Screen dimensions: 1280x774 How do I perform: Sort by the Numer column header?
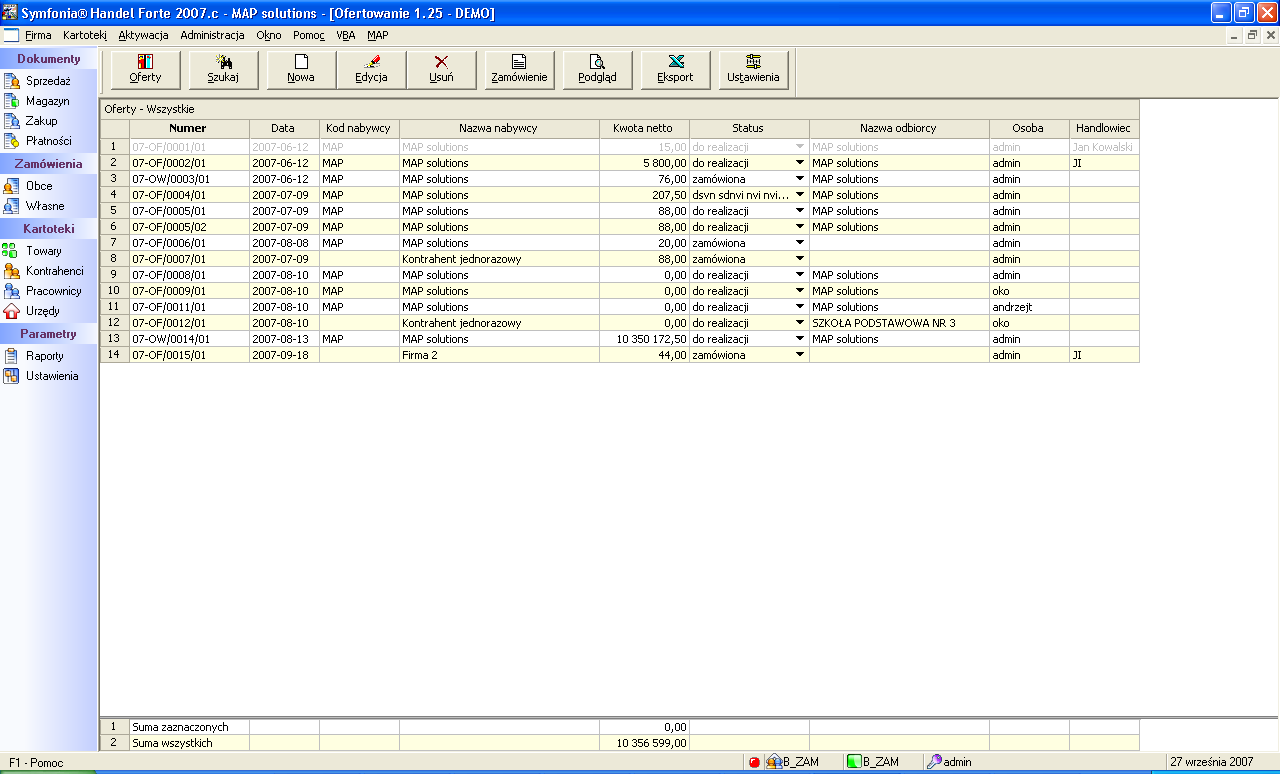click(189, 129)
